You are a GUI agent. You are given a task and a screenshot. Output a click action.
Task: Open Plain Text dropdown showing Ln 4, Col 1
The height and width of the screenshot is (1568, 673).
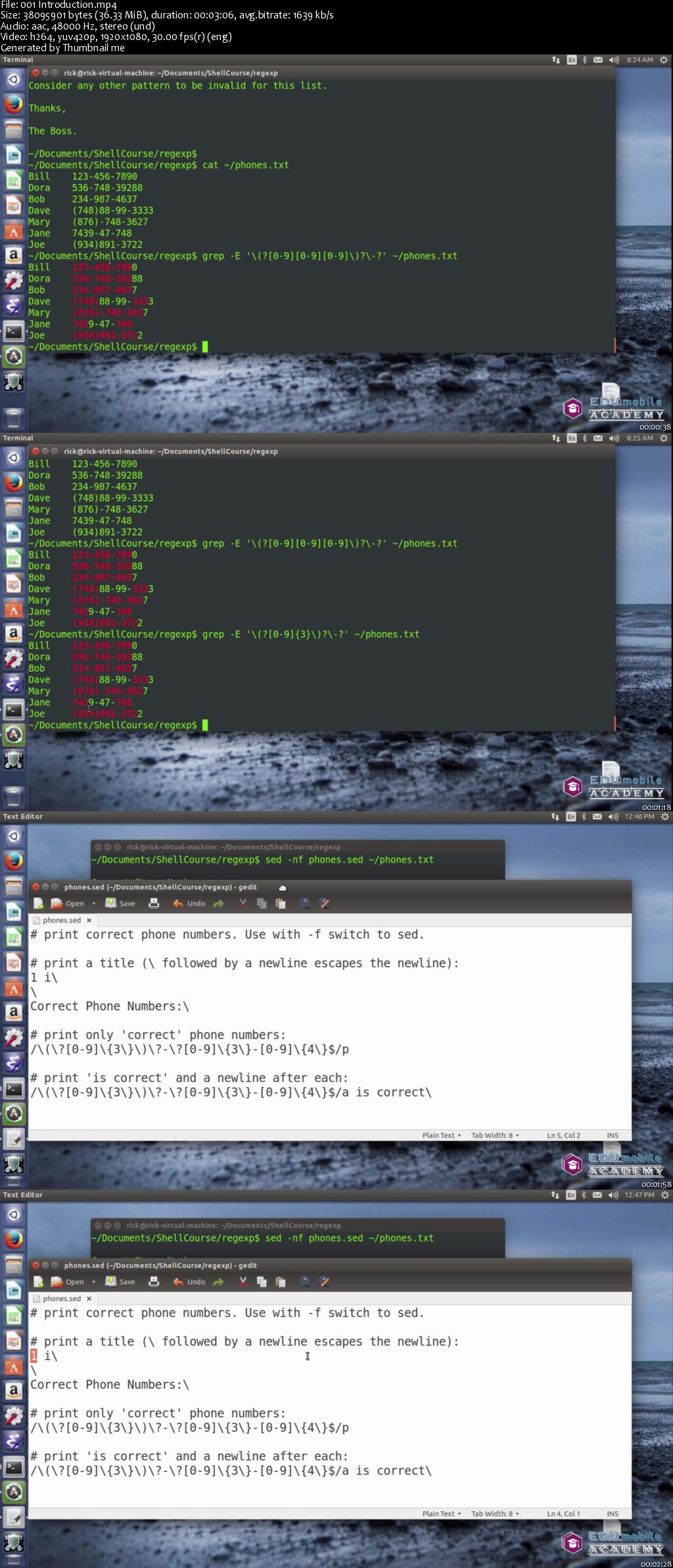442,1513
